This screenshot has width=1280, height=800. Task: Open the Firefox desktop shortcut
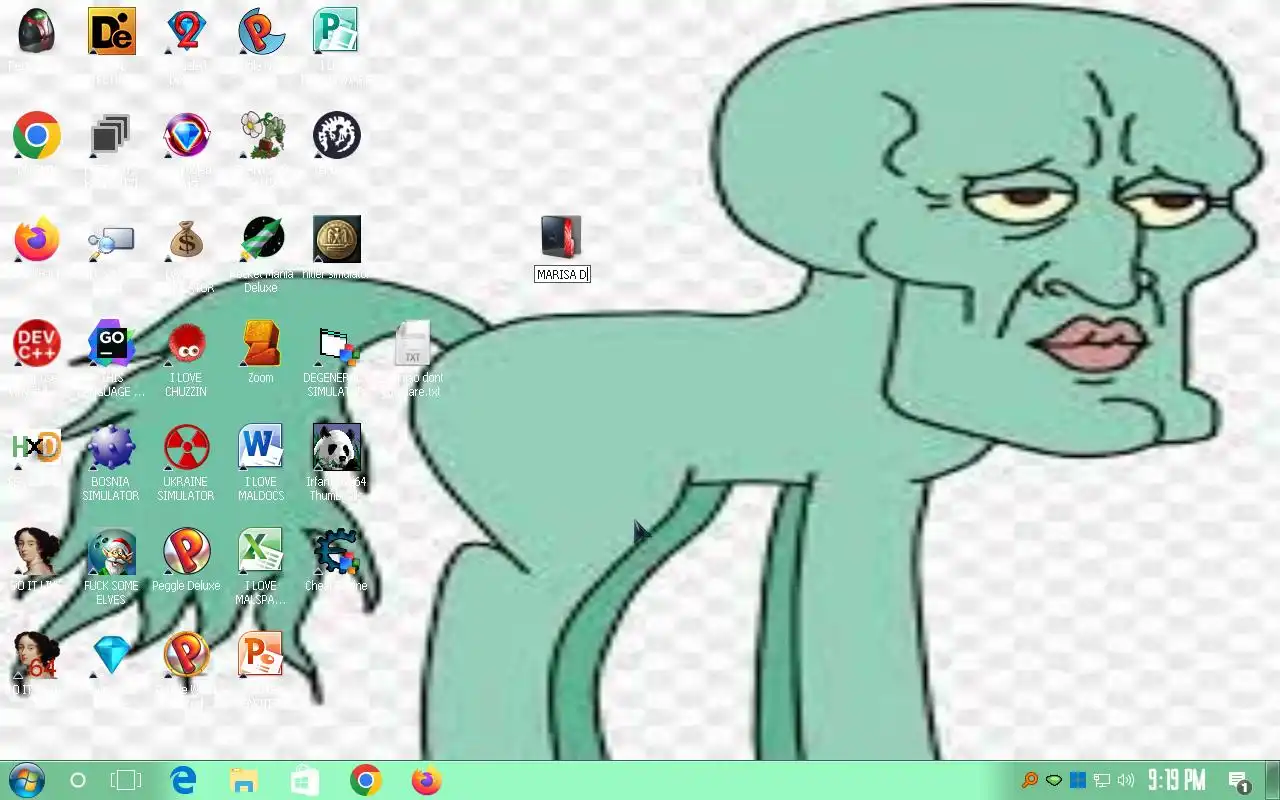tap(36, 239)
